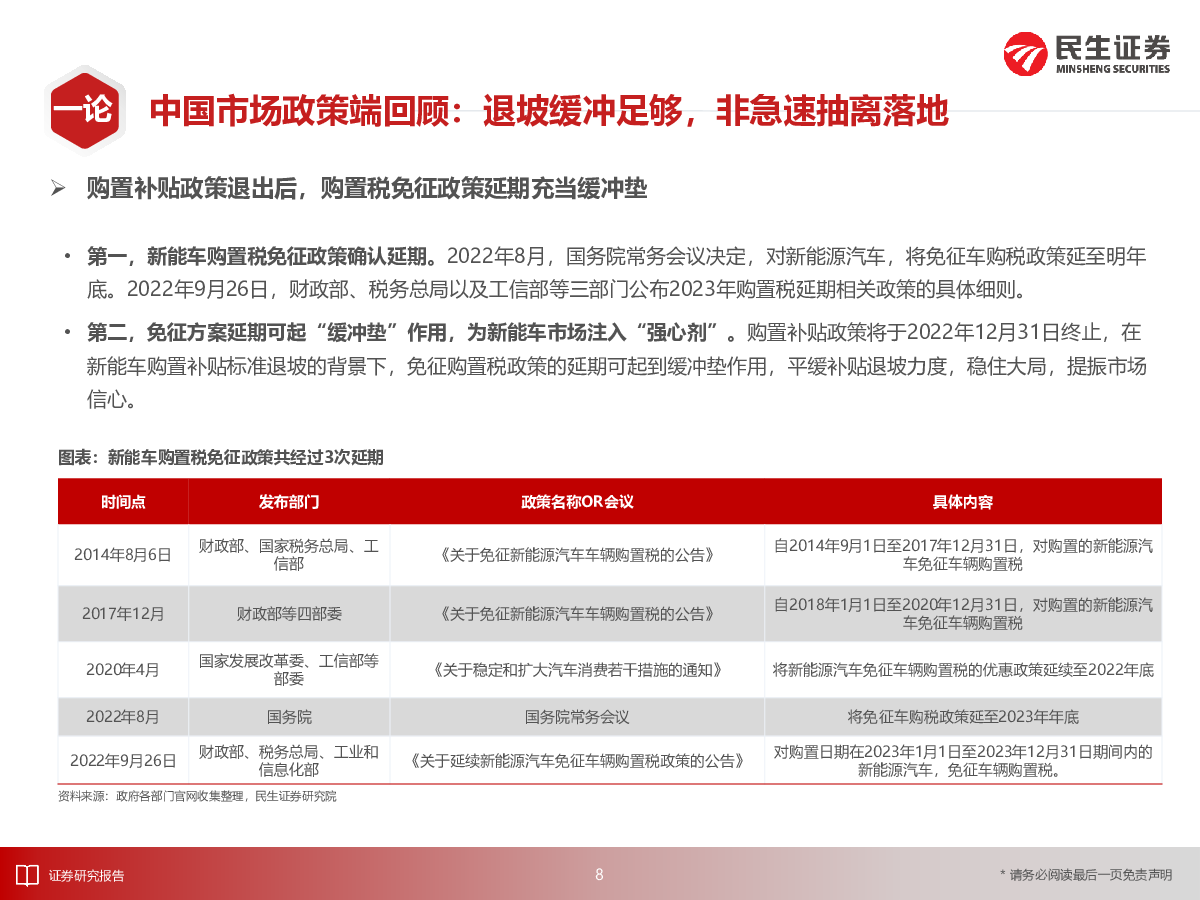1200x900 pixels.
Task: Click policy 《关于延续新能源汽车免征车辆购置税政策的公告》
Action: (x=577, y=760)
